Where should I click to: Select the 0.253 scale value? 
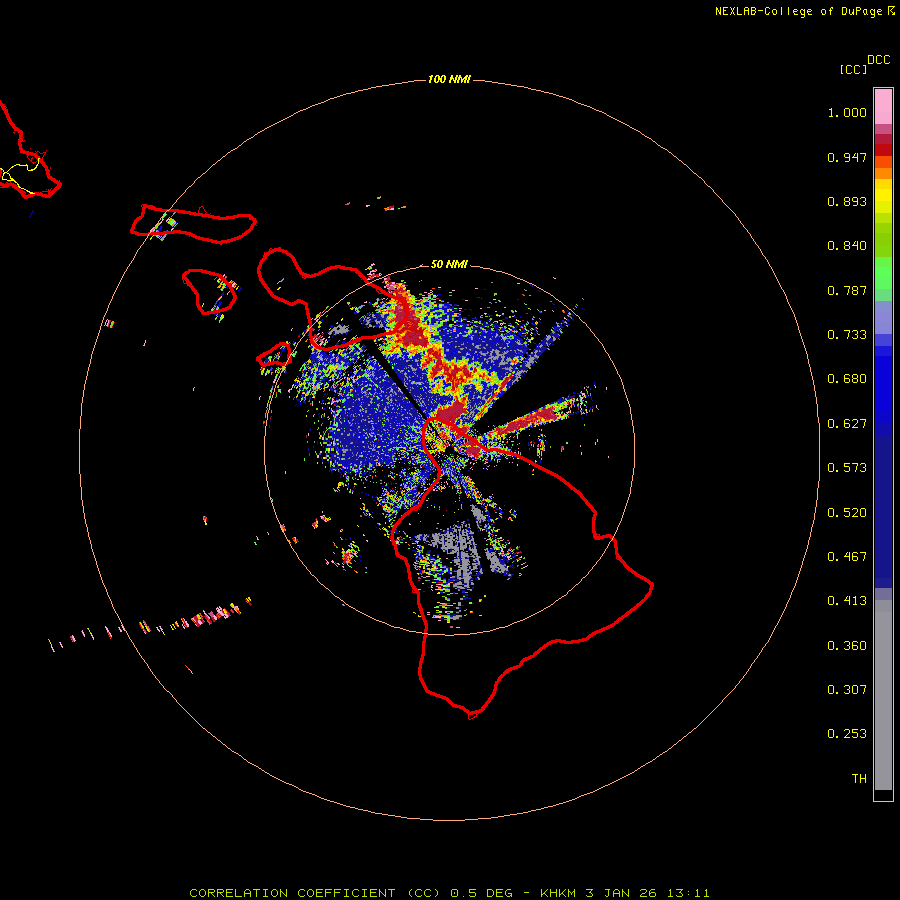coord(847,734)
